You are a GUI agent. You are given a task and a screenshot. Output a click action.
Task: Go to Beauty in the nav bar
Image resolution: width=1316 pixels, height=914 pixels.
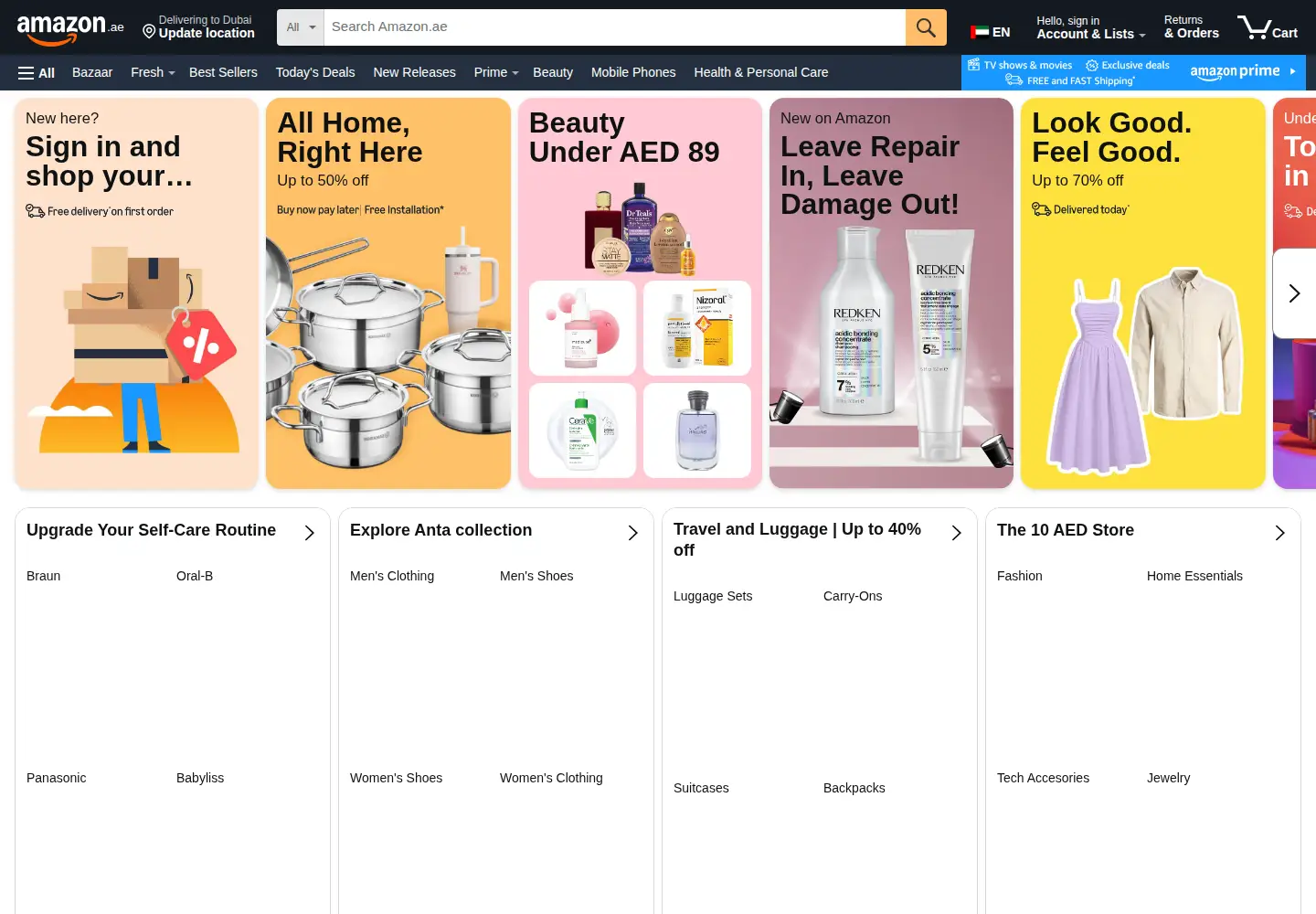[553, 72]
